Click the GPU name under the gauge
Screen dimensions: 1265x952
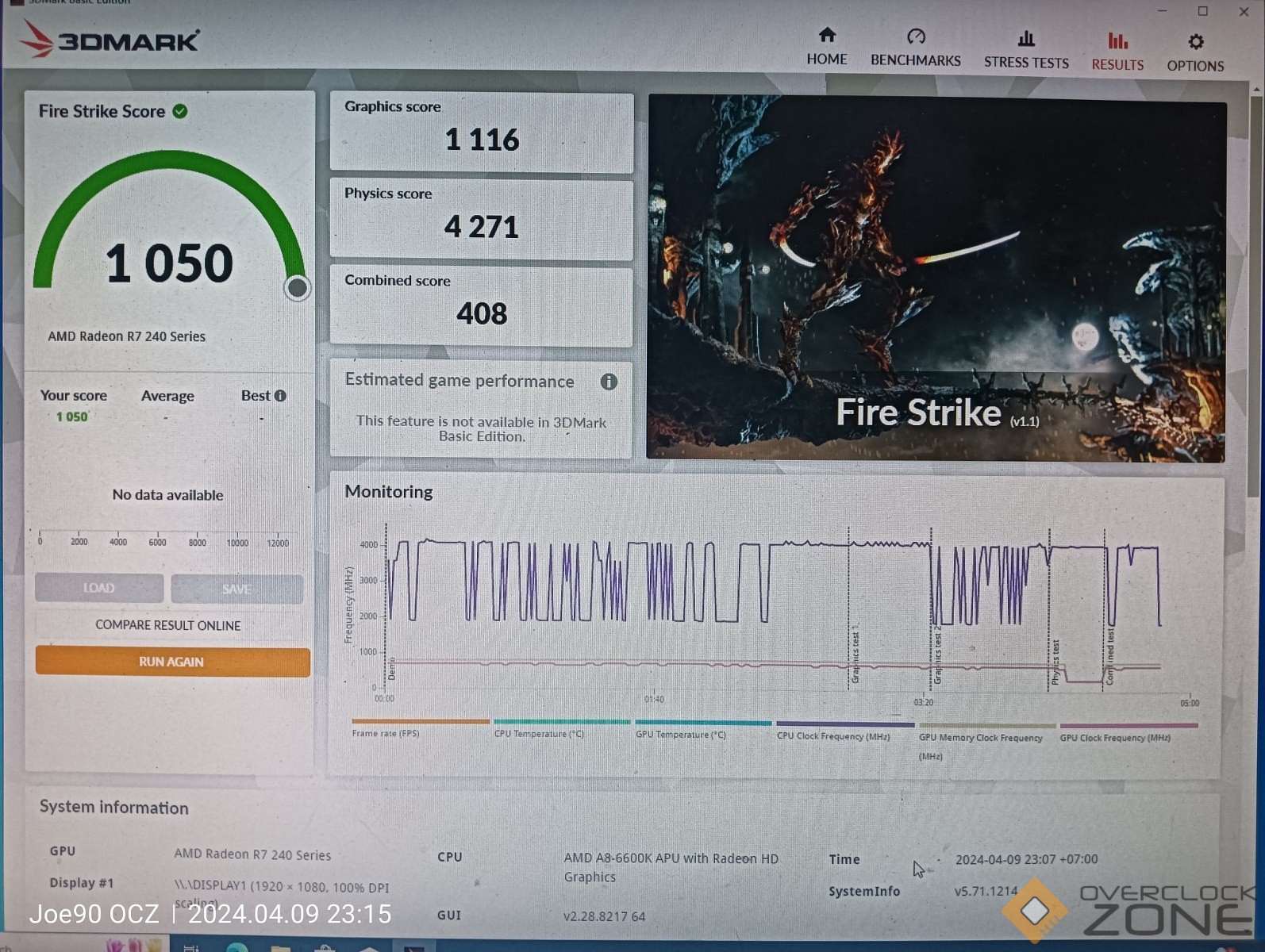(x=126, y=336)
